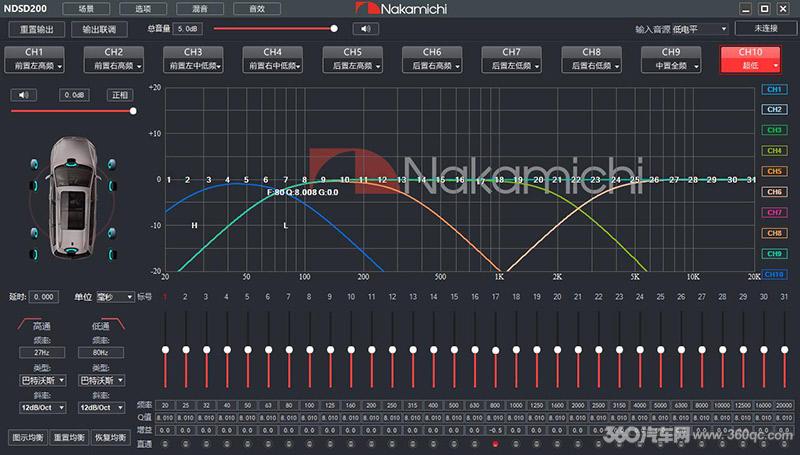Click the channel volume slider handle above car
The height and width of the screenshot is (455, 800).
click(x=133, y=111)
